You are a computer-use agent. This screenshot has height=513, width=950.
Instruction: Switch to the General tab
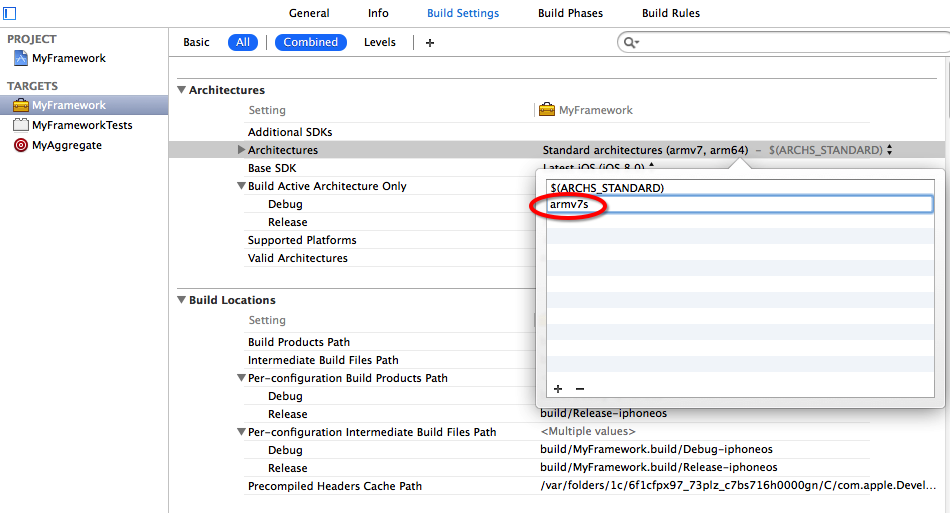tap(309, 13)
